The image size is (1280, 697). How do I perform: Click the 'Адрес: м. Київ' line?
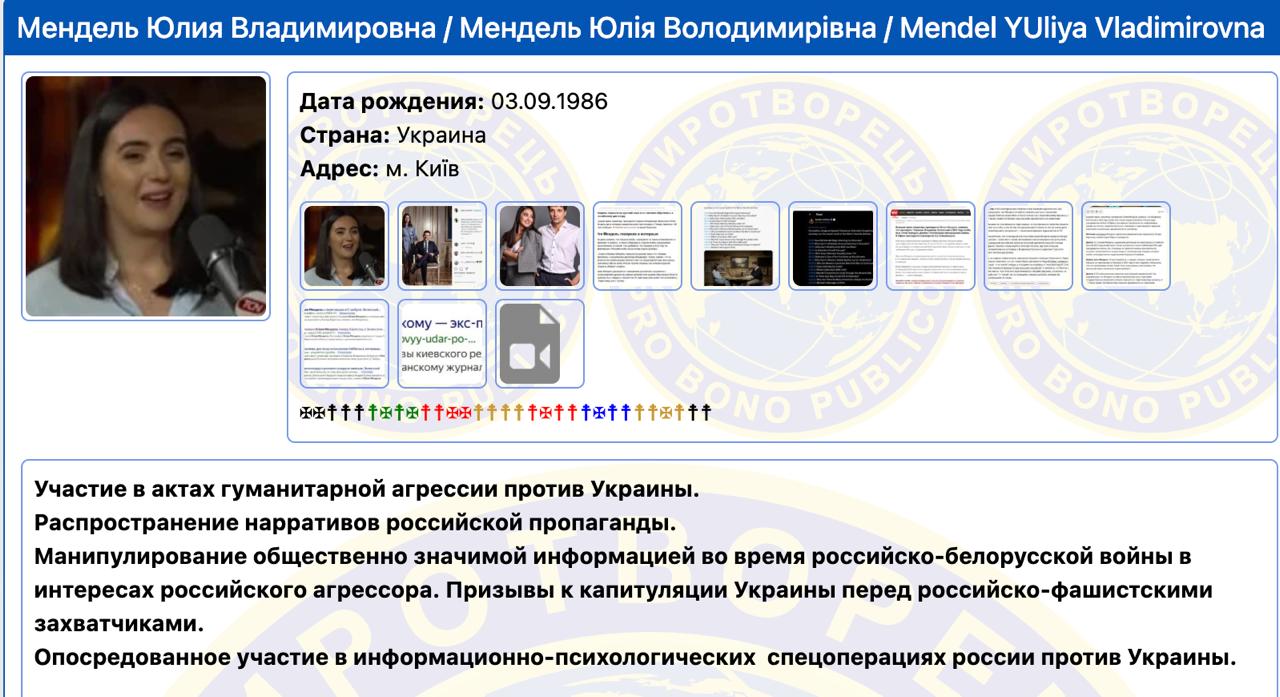click(x=380, y=167)
